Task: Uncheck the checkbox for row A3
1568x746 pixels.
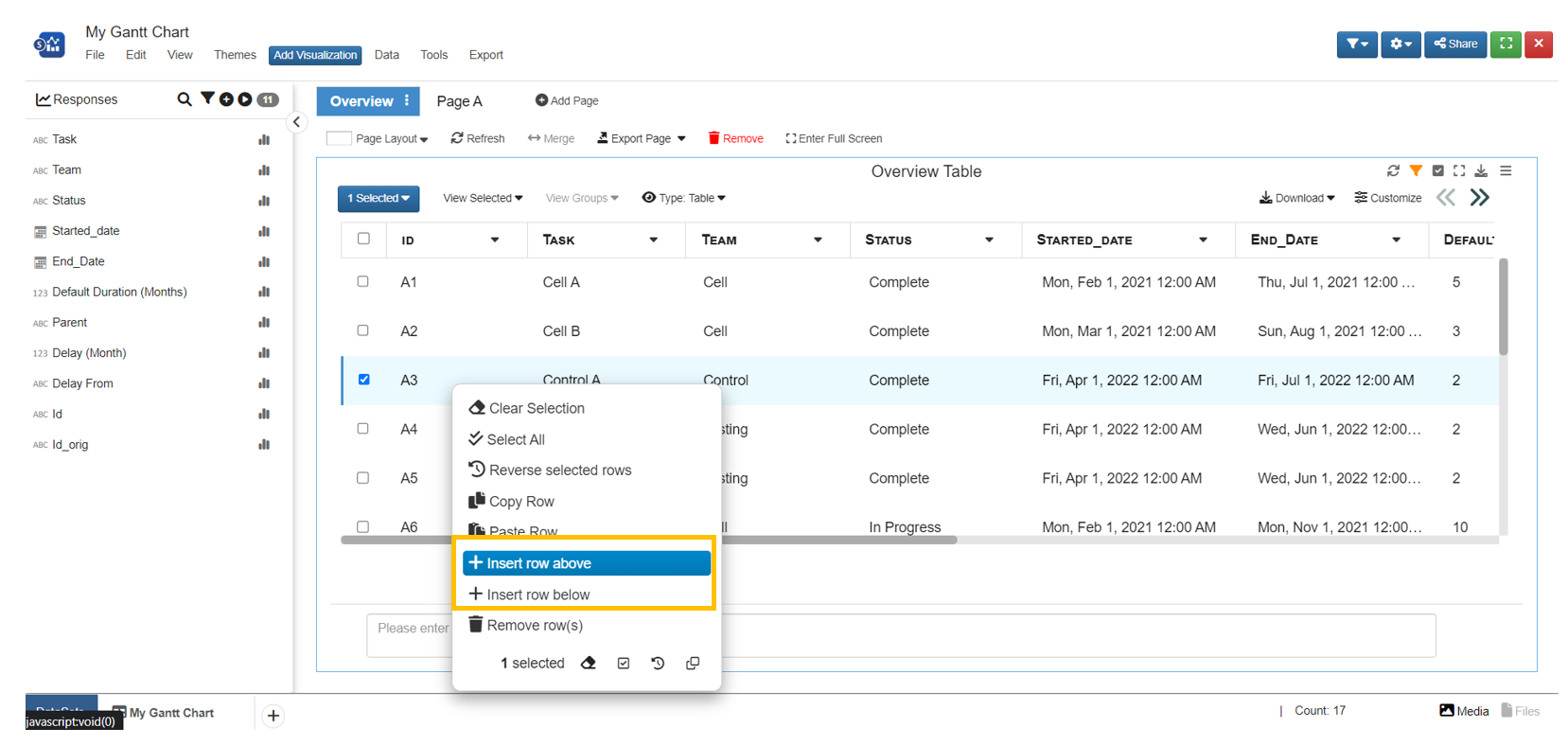Action: [x=363, y=380]
